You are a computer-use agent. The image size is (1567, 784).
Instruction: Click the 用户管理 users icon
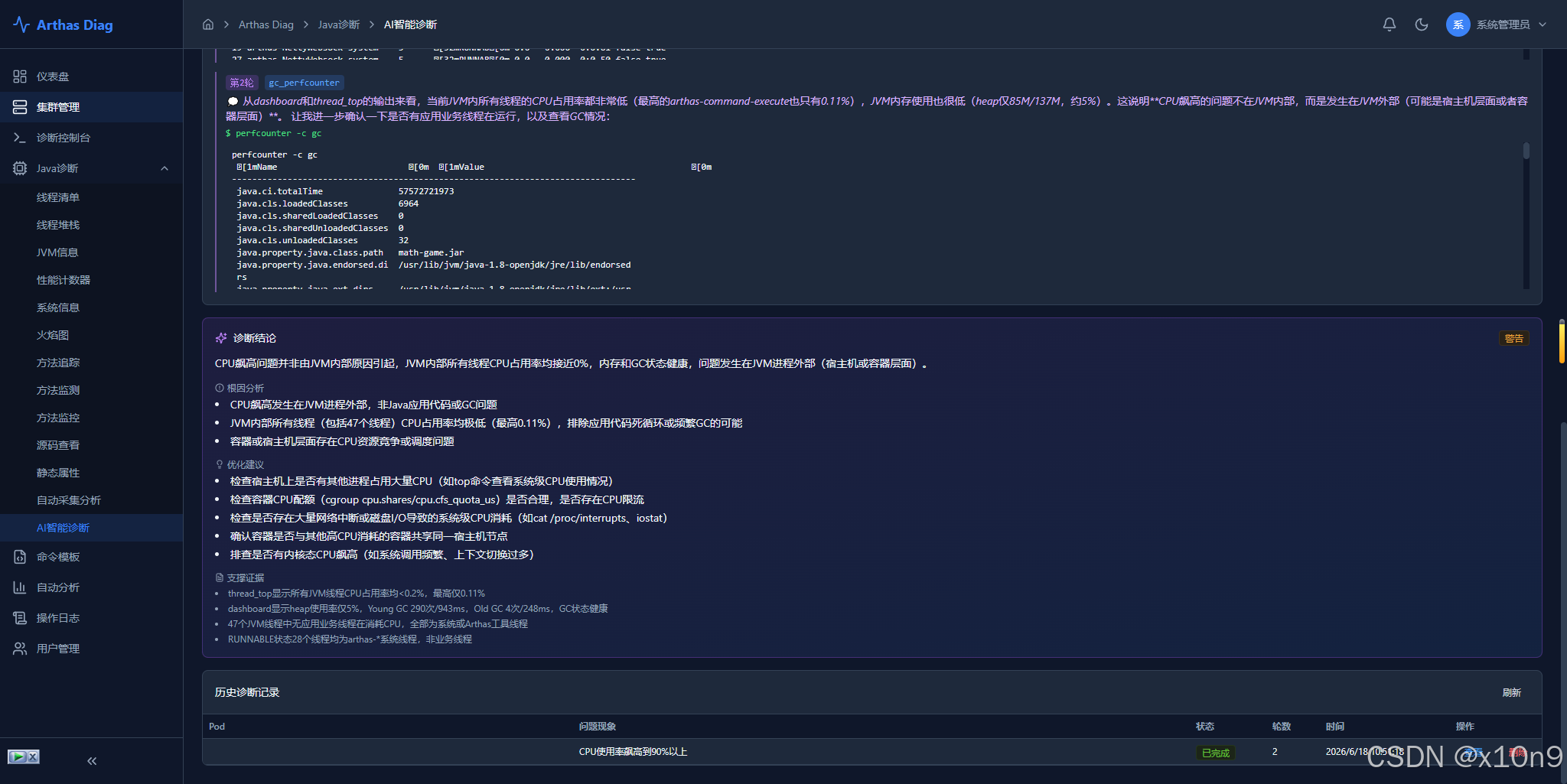tap(20, 649)
